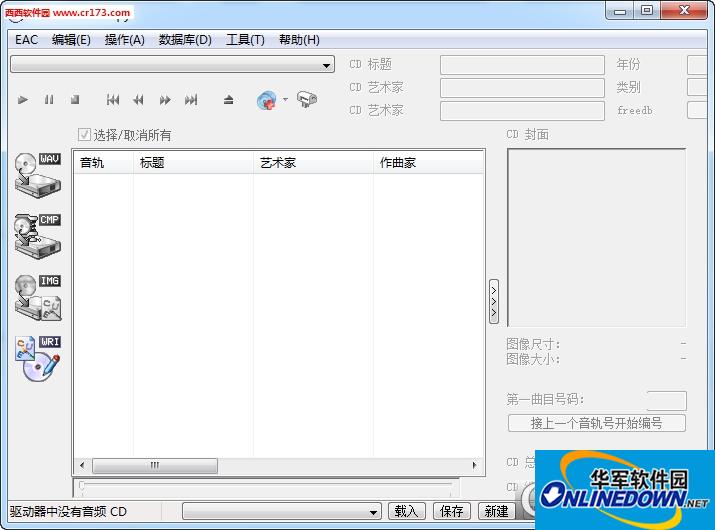
Task: Toggle the 选择/取消所有 checkbox
Action: (84, 135)
